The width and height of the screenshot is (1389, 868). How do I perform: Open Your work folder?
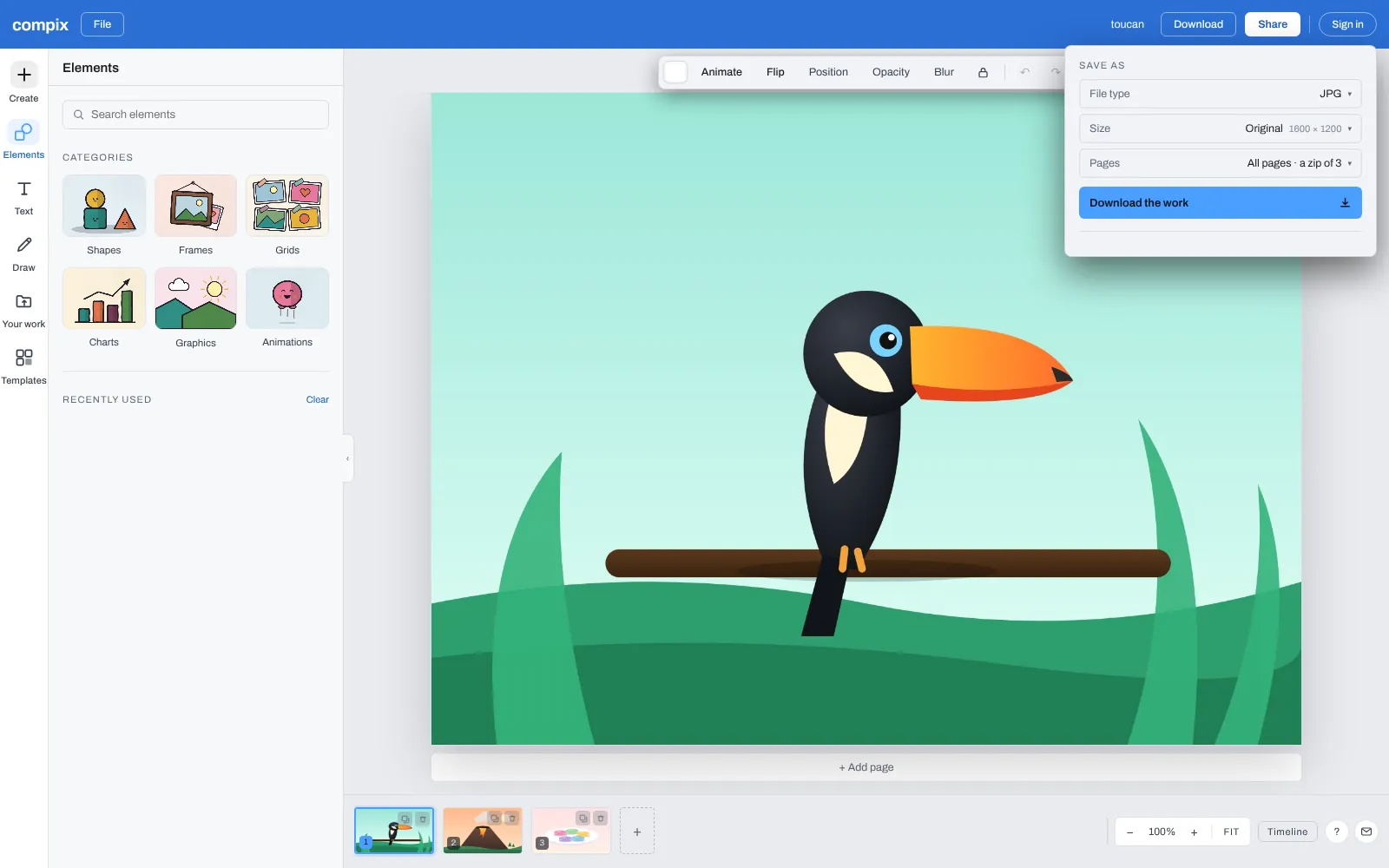click(x=23, y=310)
